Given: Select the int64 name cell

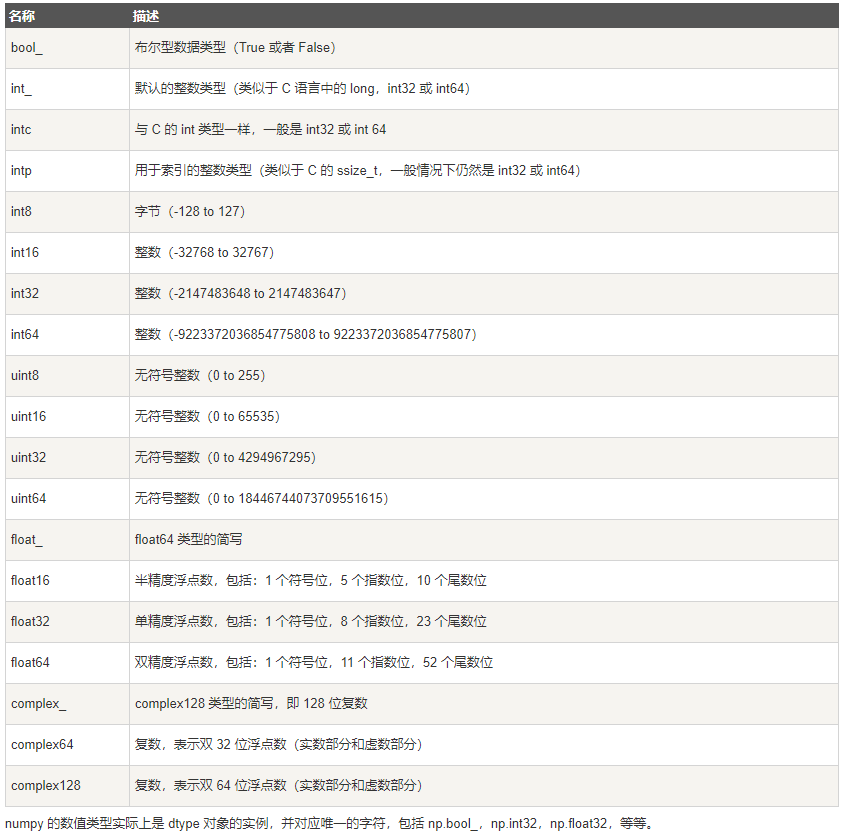Looking at the screenshot, I should point(67,335).
